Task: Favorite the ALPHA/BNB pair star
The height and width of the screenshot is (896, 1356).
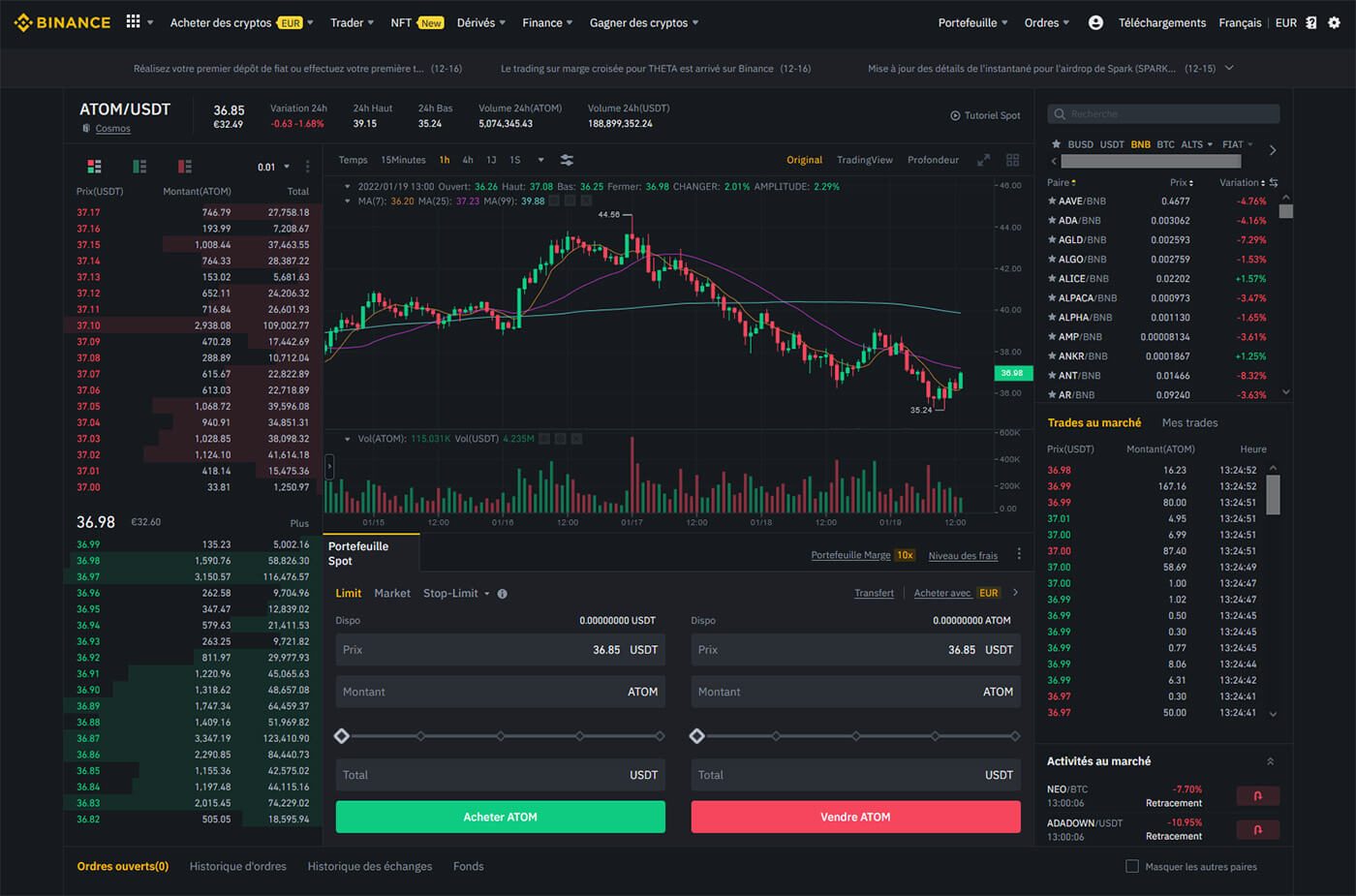Action: click(1052, 318)
